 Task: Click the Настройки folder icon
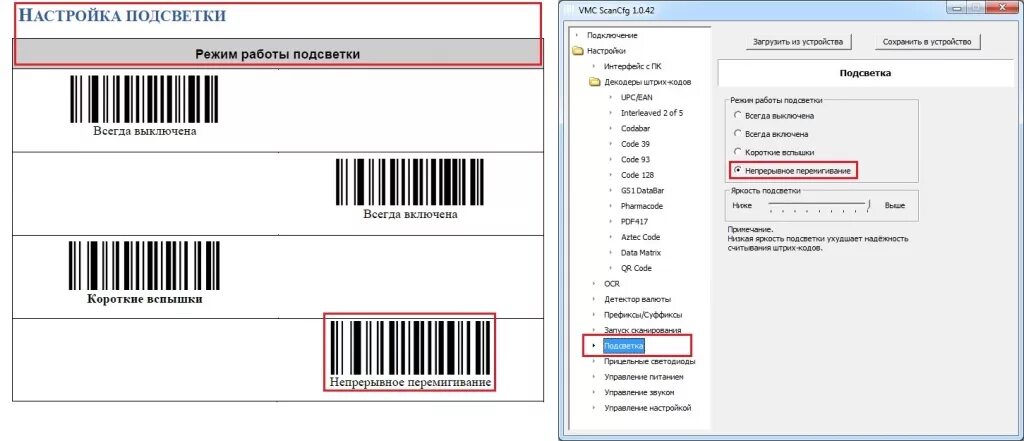click(578, 51)
